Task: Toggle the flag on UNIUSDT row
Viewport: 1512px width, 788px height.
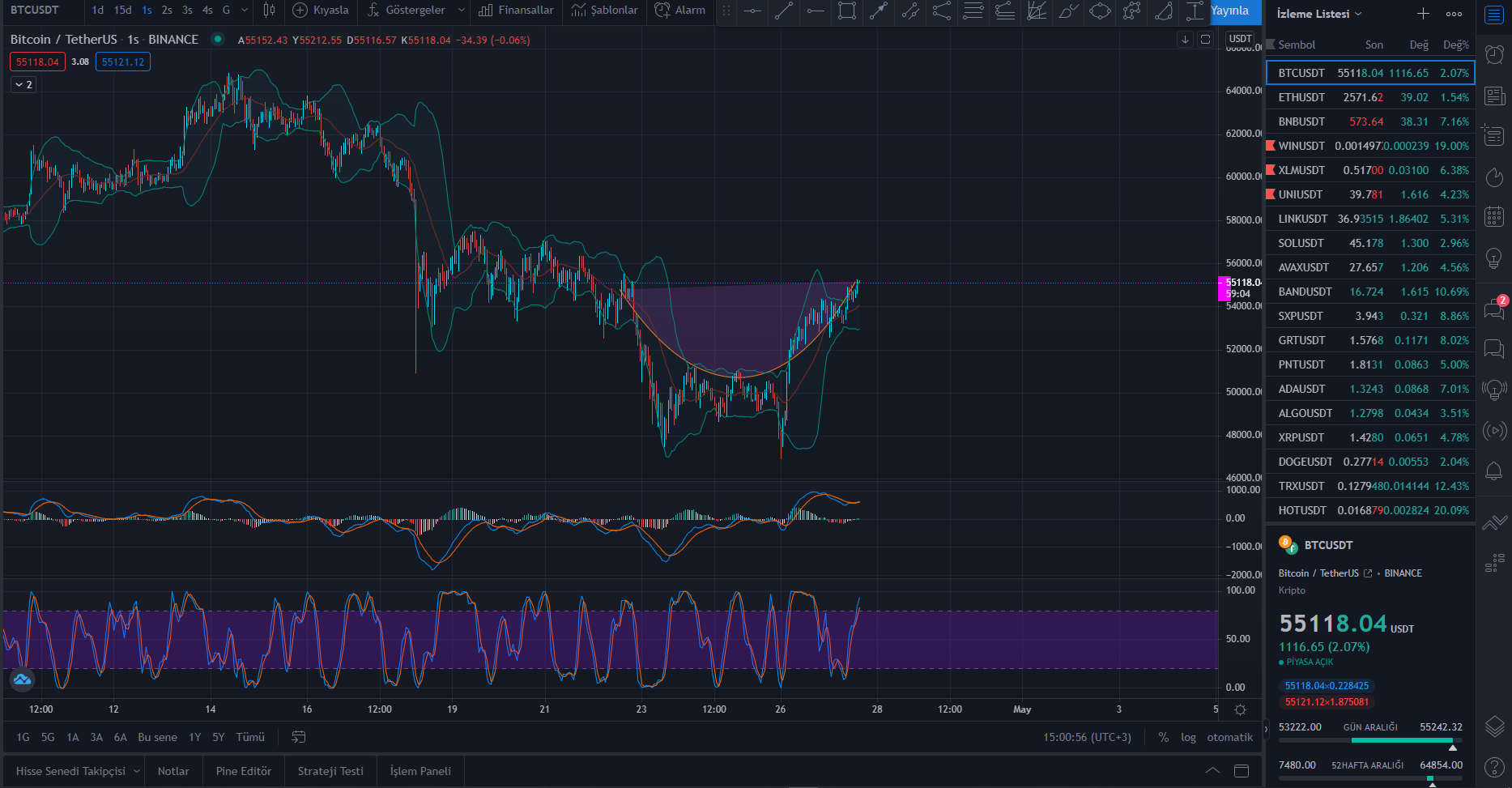Action: click(1271, 194)
